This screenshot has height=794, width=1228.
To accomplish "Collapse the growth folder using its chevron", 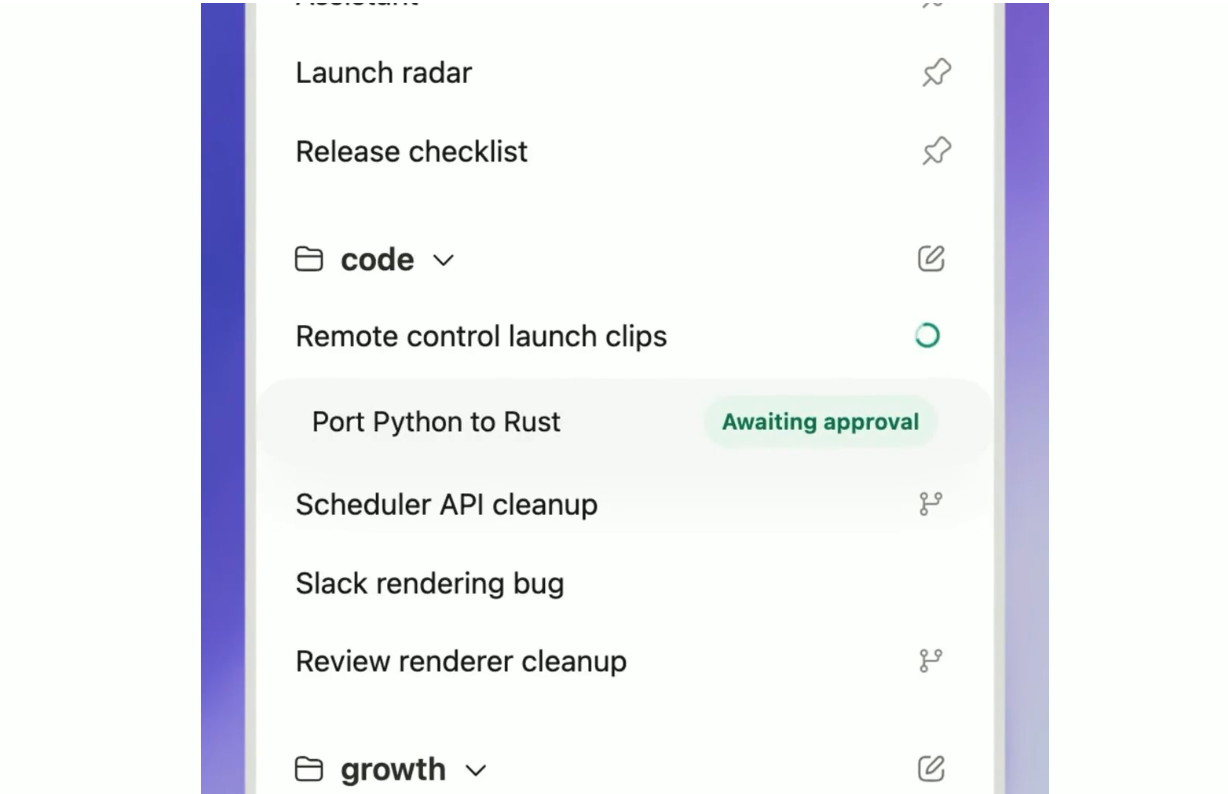I will [x=476, y=770].
